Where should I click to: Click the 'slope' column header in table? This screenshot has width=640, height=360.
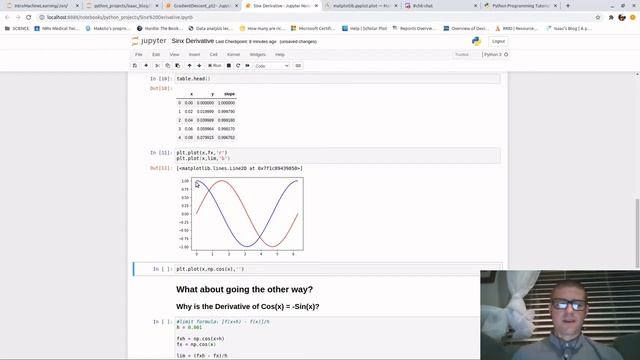click(x=229, y=94)
